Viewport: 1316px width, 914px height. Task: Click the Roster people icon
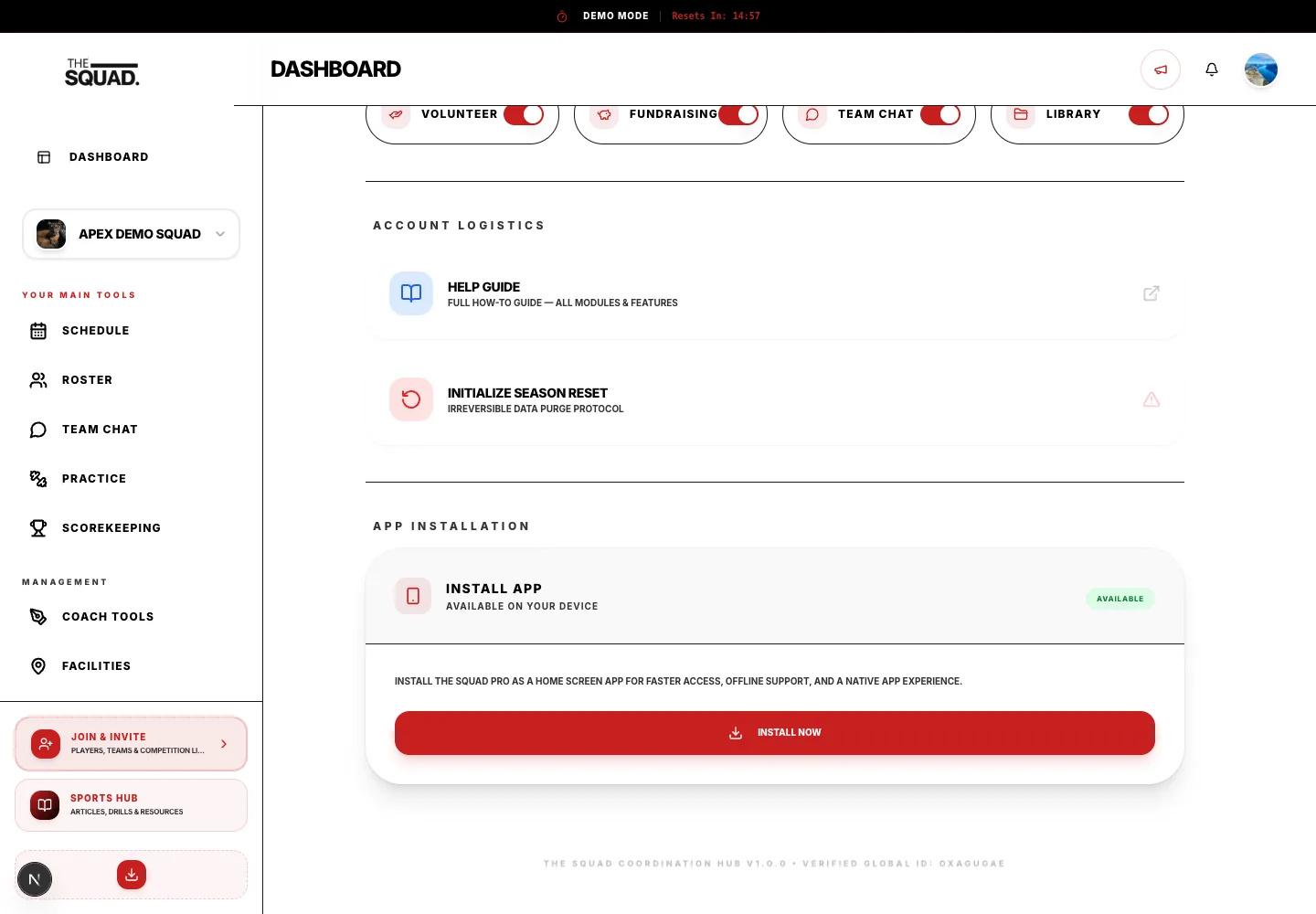[x=38, y=380]
